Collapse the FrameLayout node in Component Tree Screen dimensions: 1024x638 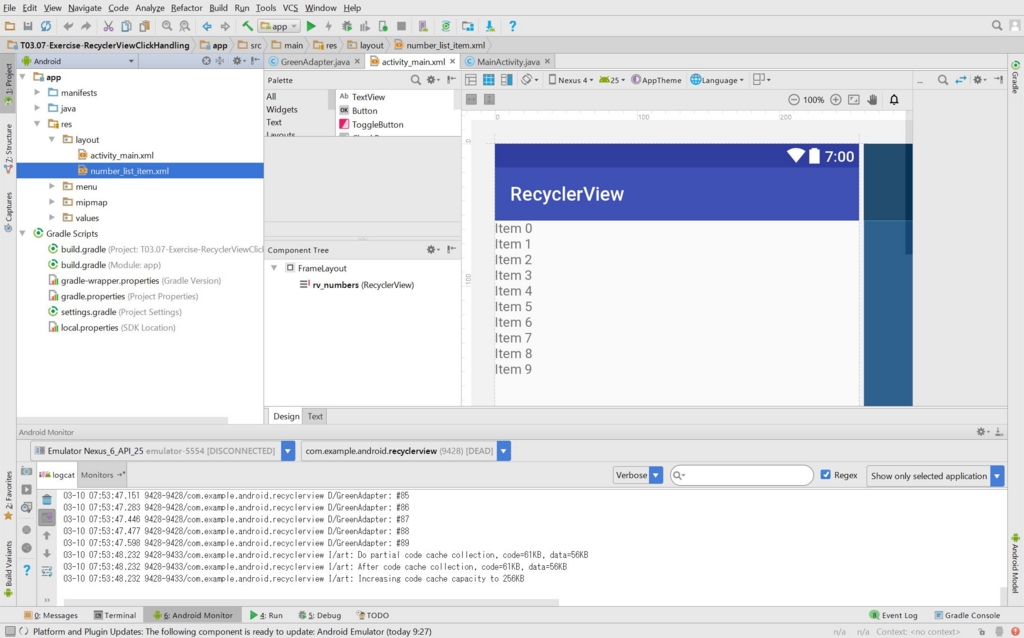point(274,268)
